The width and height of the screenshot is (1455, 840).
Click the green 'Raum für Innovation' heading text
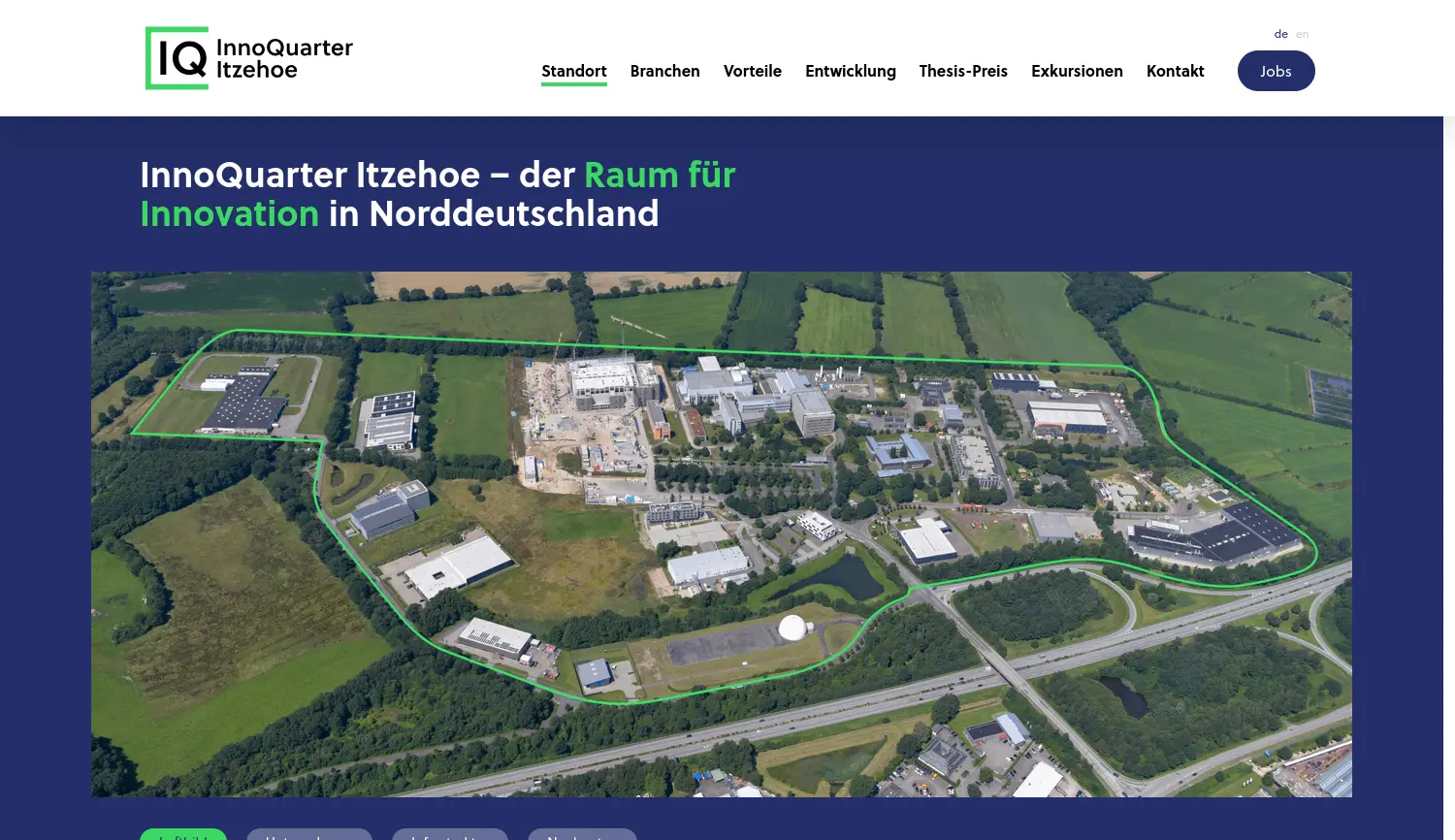660,175
